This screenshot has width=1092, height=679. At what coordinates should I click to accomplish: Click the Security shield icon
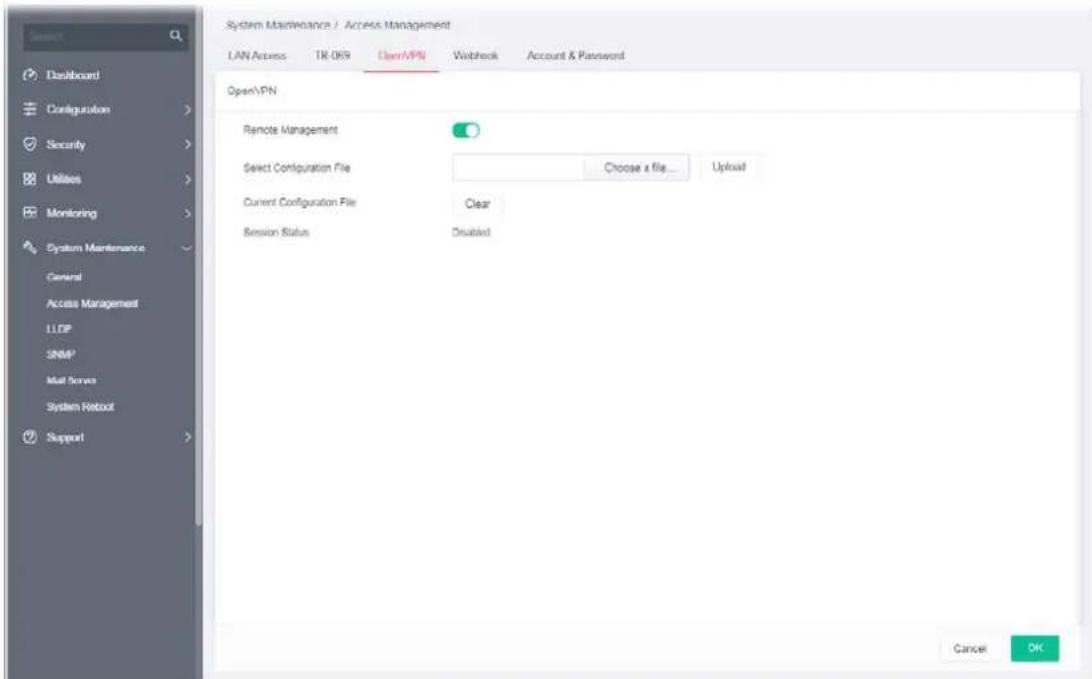(x=30, y=144)
